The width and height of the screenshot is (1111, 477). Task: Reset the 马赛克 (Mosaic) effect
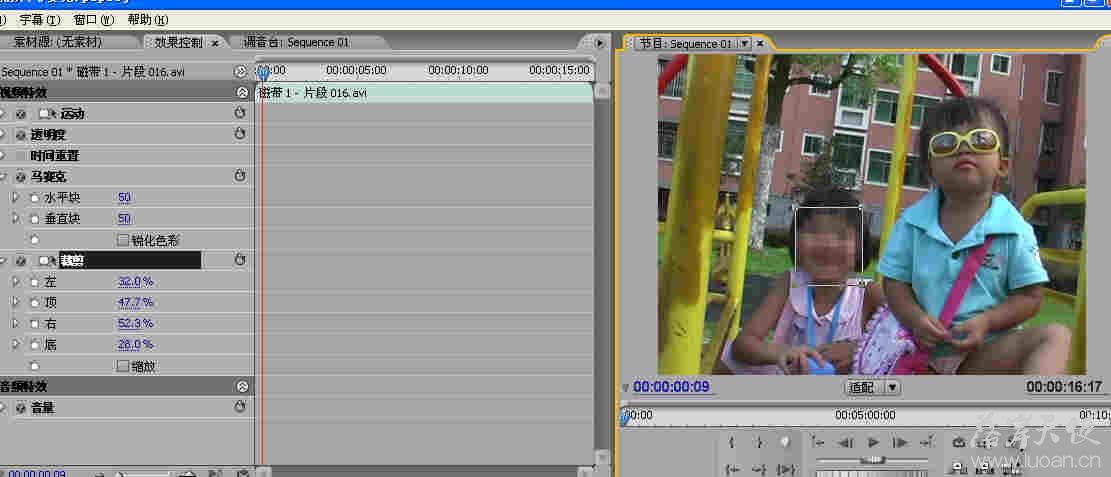click(x=239, y=176)
